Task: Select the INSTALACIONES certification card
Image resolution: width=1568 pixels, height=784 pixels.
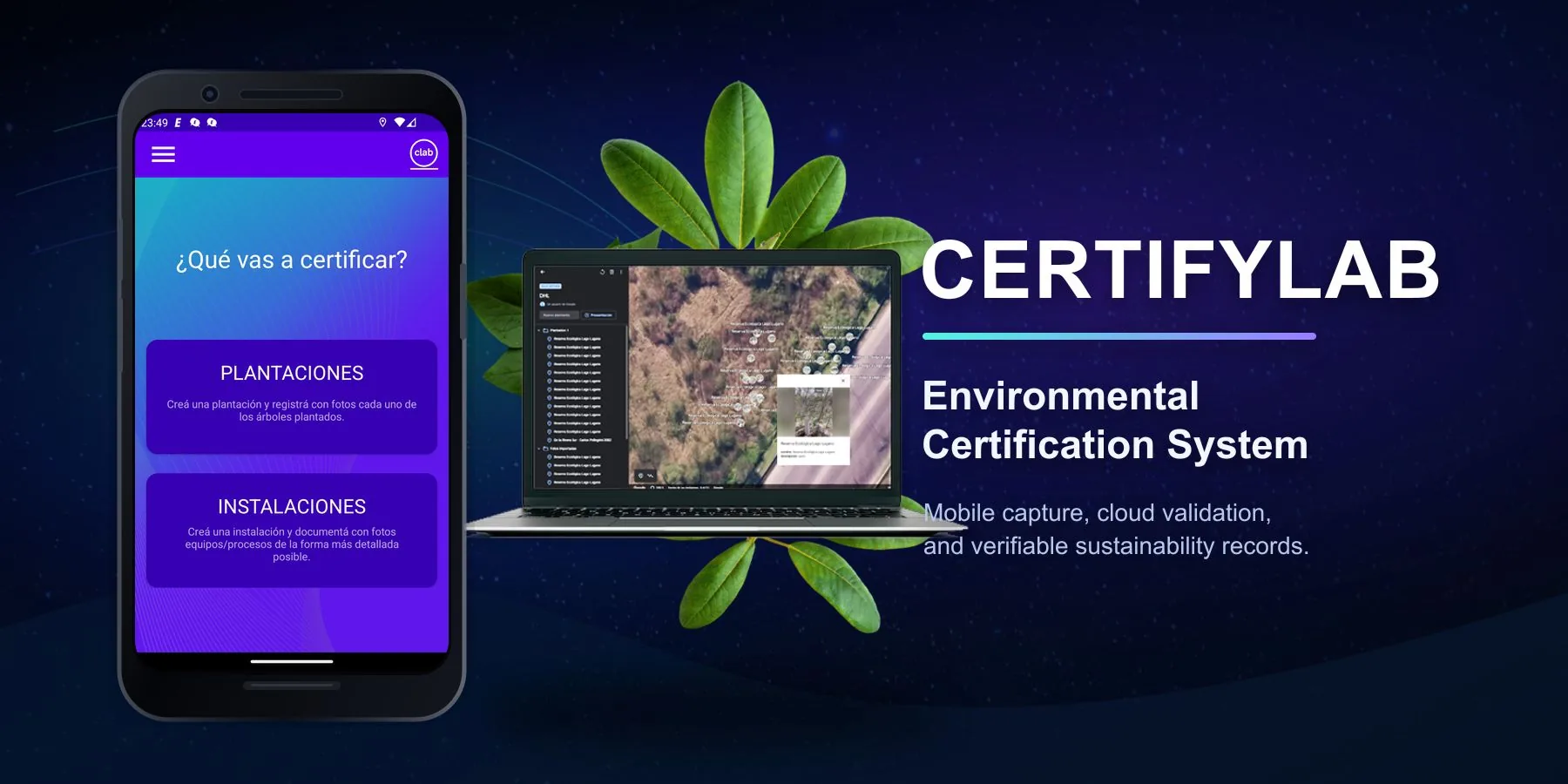Action: pyautogui.click(x=292, y=531)
